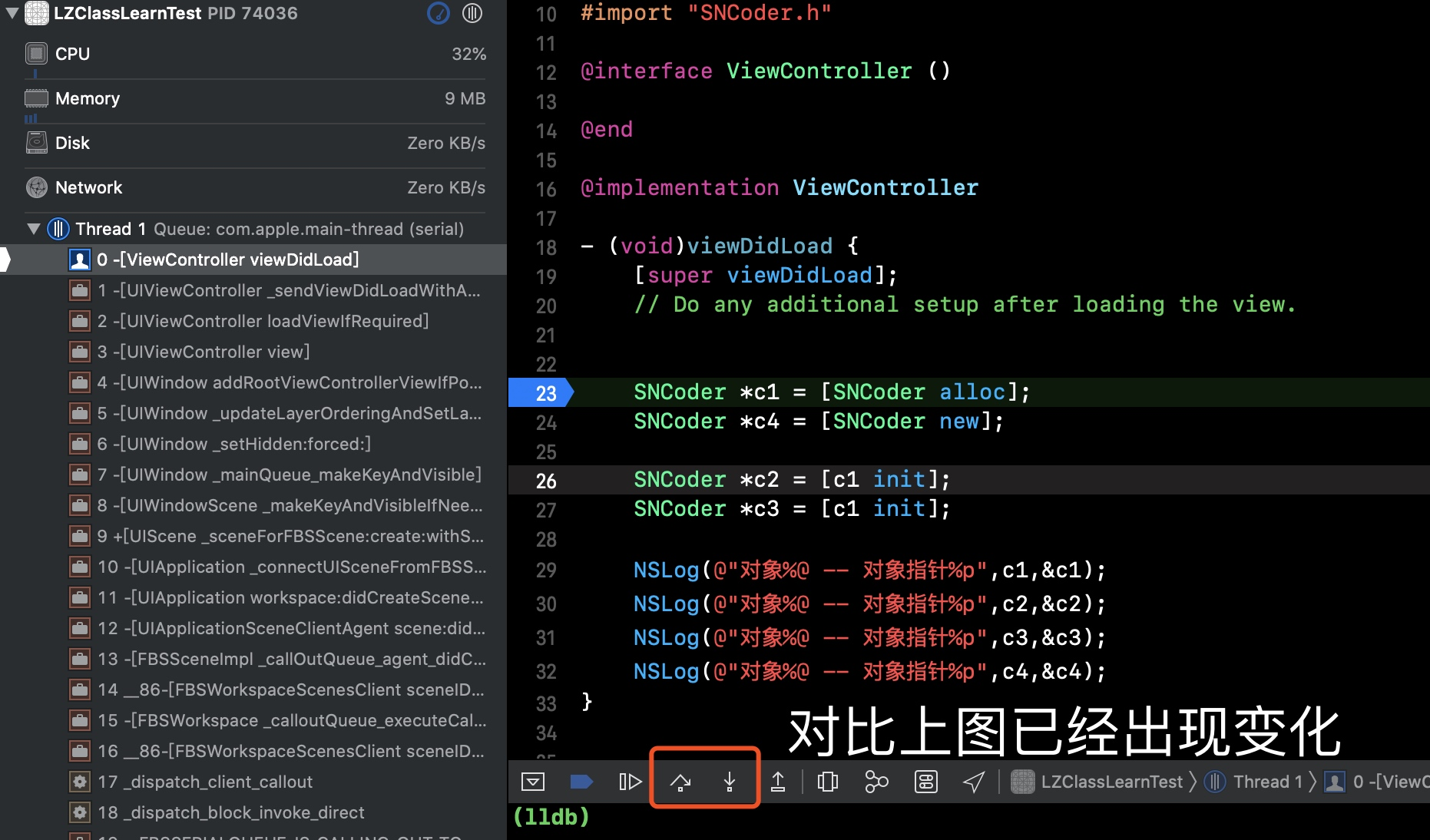1430x840 pixels.
Task: Select frame 18 _dispatch_block_invoke_direct
Action: [253, 812]
